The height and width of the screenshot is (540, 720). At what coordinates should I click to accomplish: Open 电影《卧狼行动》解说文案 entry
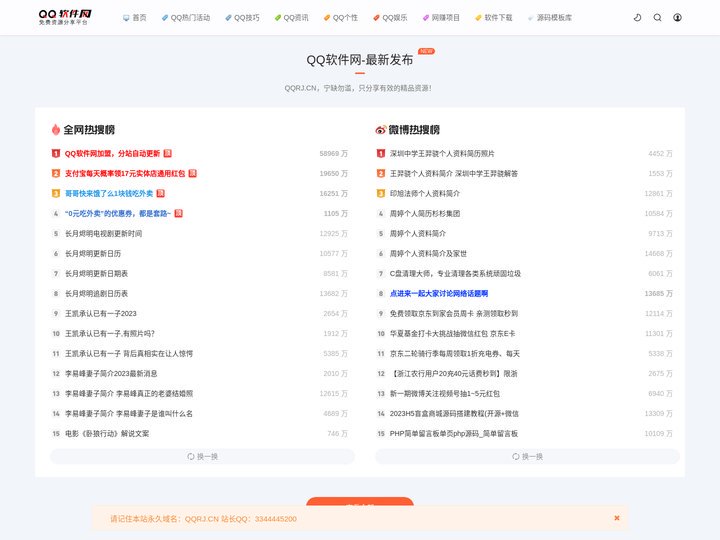coord(107,433)
